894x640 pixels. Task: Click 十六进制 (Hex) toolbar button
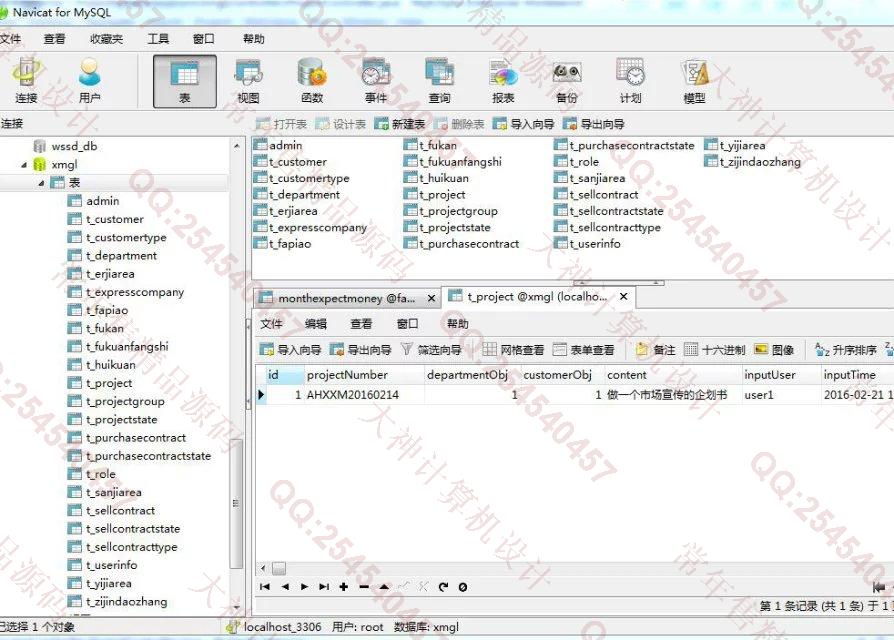[714, 349]
